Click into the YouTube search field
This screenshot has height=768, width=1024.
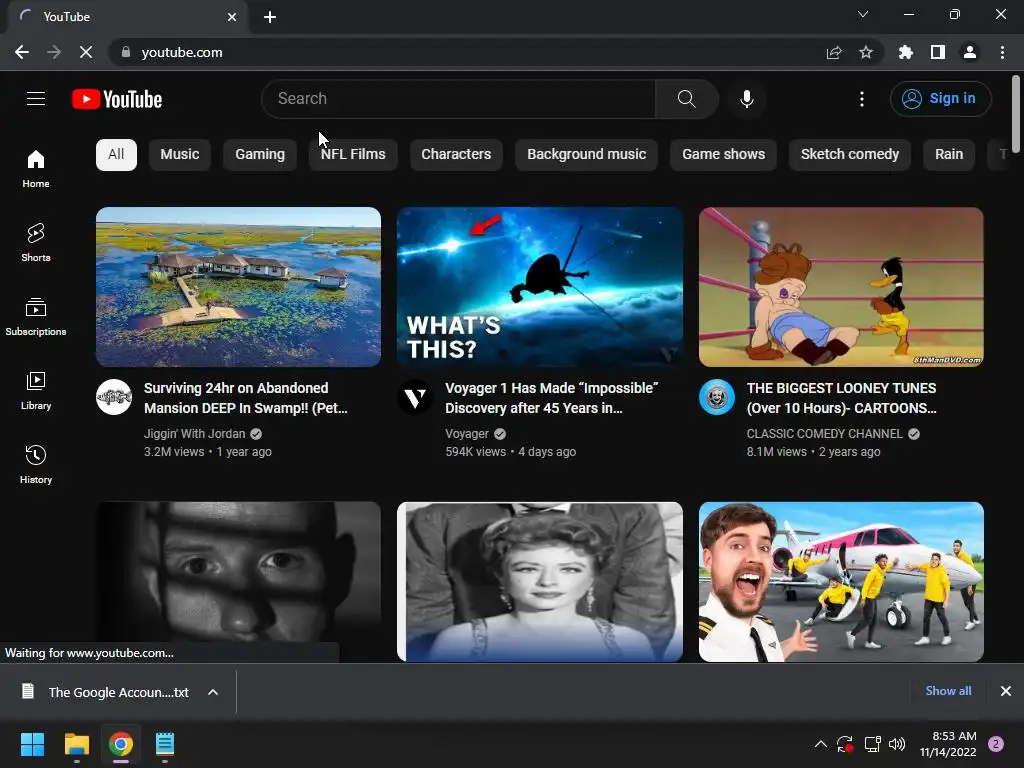pos(458,99)
